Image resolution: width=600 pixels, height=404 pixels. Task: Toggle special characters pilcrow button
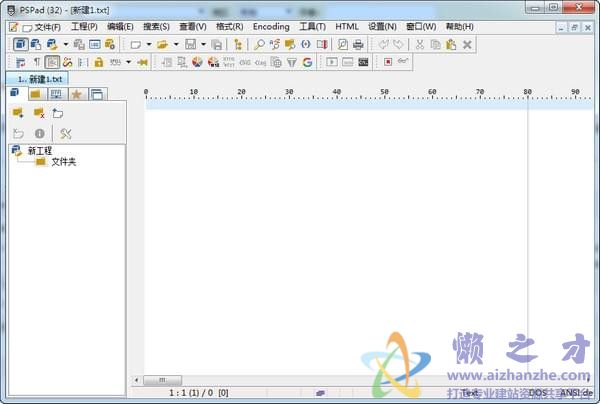coord(37,62)
